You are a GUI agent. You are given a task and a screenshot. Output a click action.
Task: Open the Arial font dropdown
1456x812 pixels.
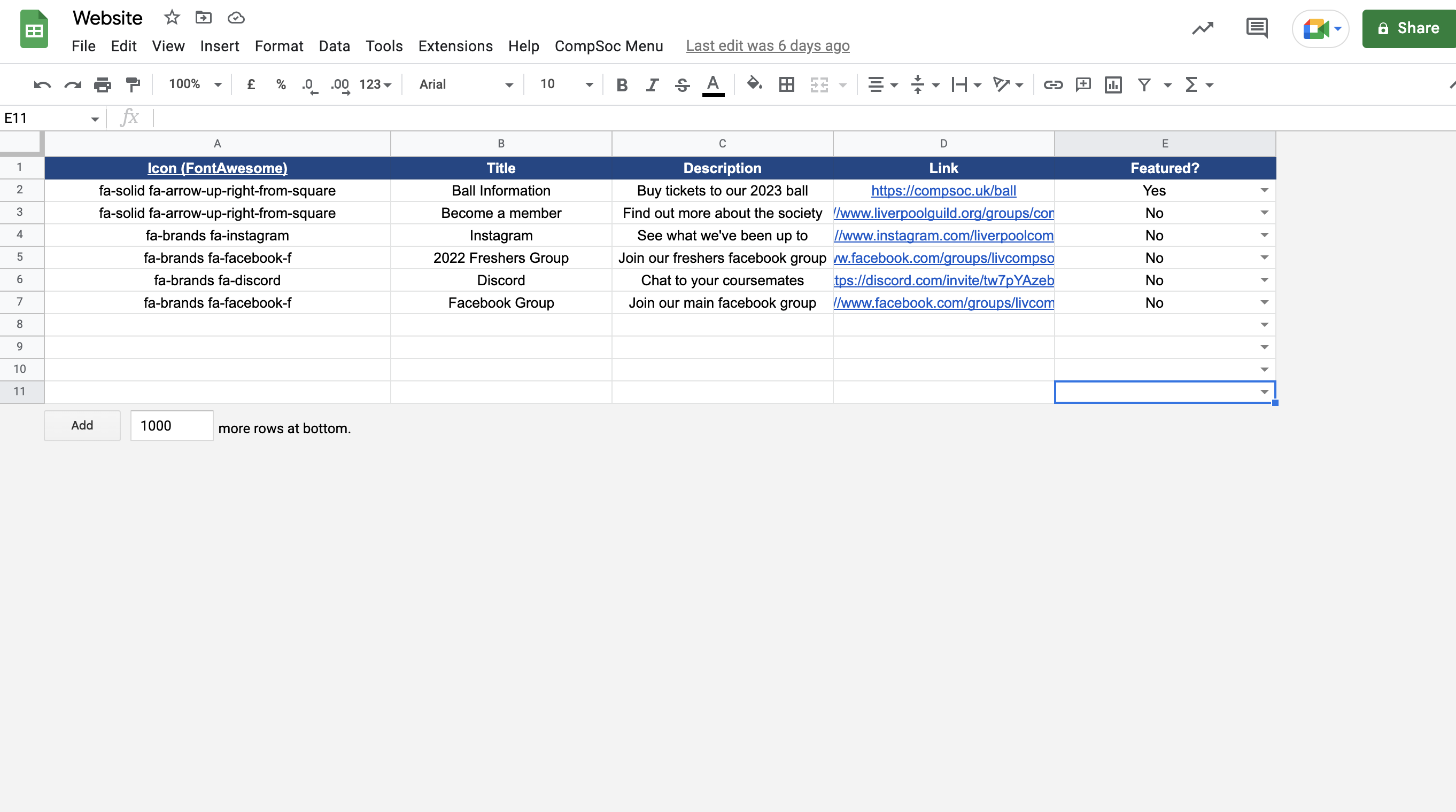[466, 85]
